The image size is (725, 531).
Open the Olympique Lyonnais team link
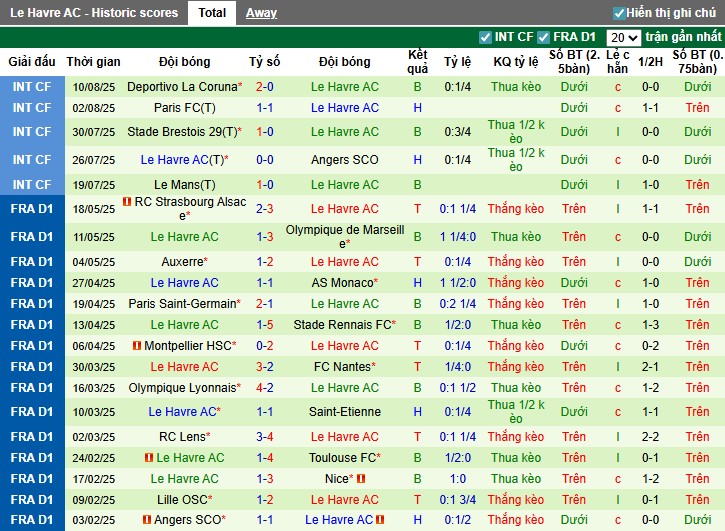click(x=182, y=387)
